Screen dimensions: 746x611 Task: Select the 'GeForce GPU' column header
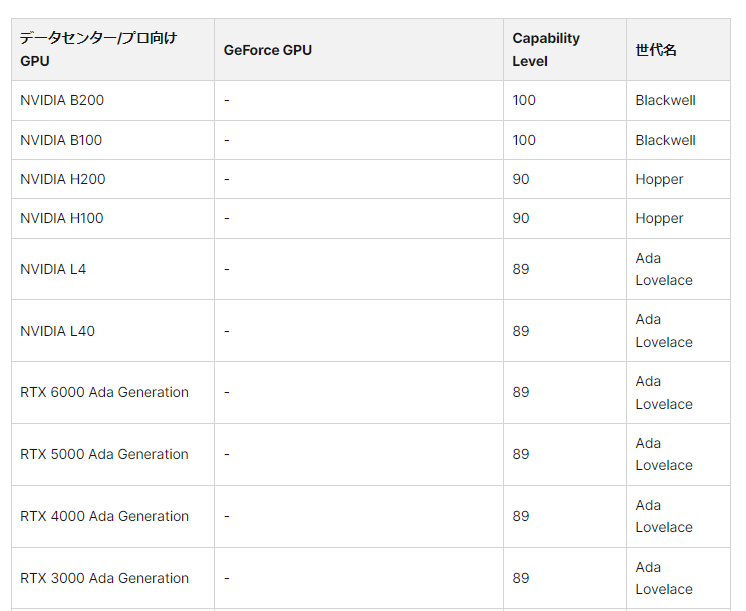click(359, 49)
